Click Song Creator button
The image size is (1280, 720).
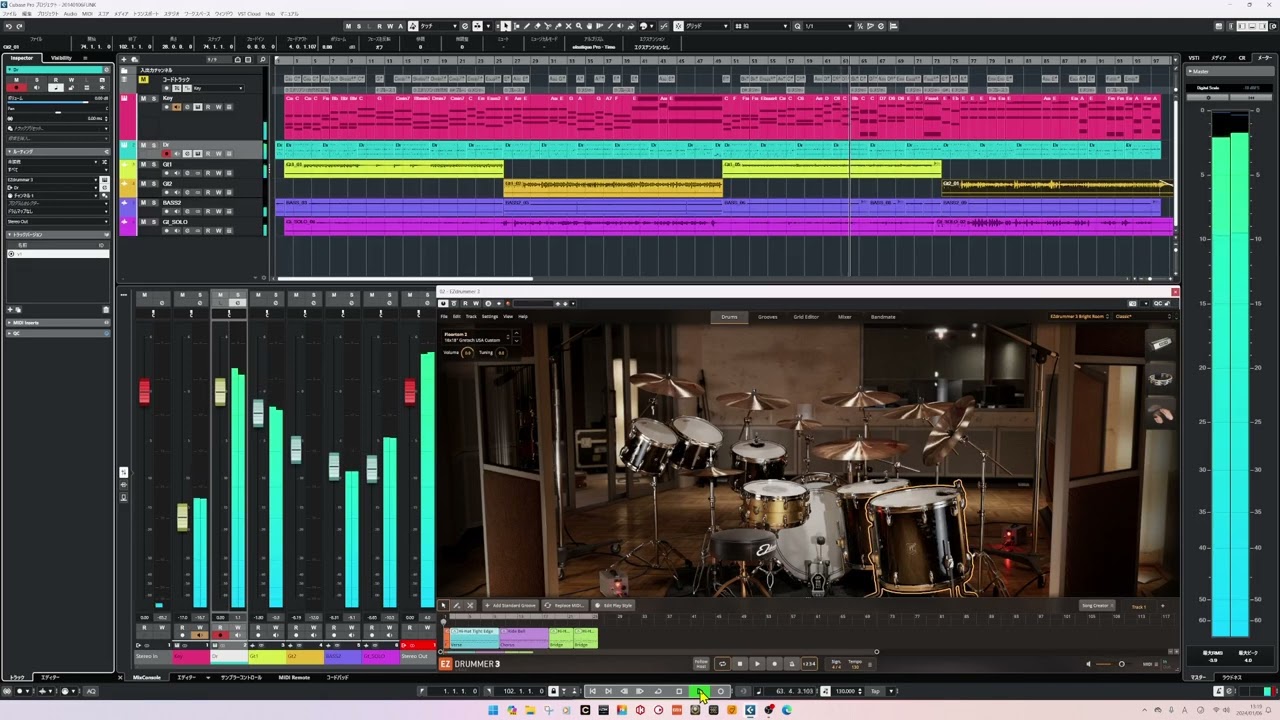click(1096, 605)
